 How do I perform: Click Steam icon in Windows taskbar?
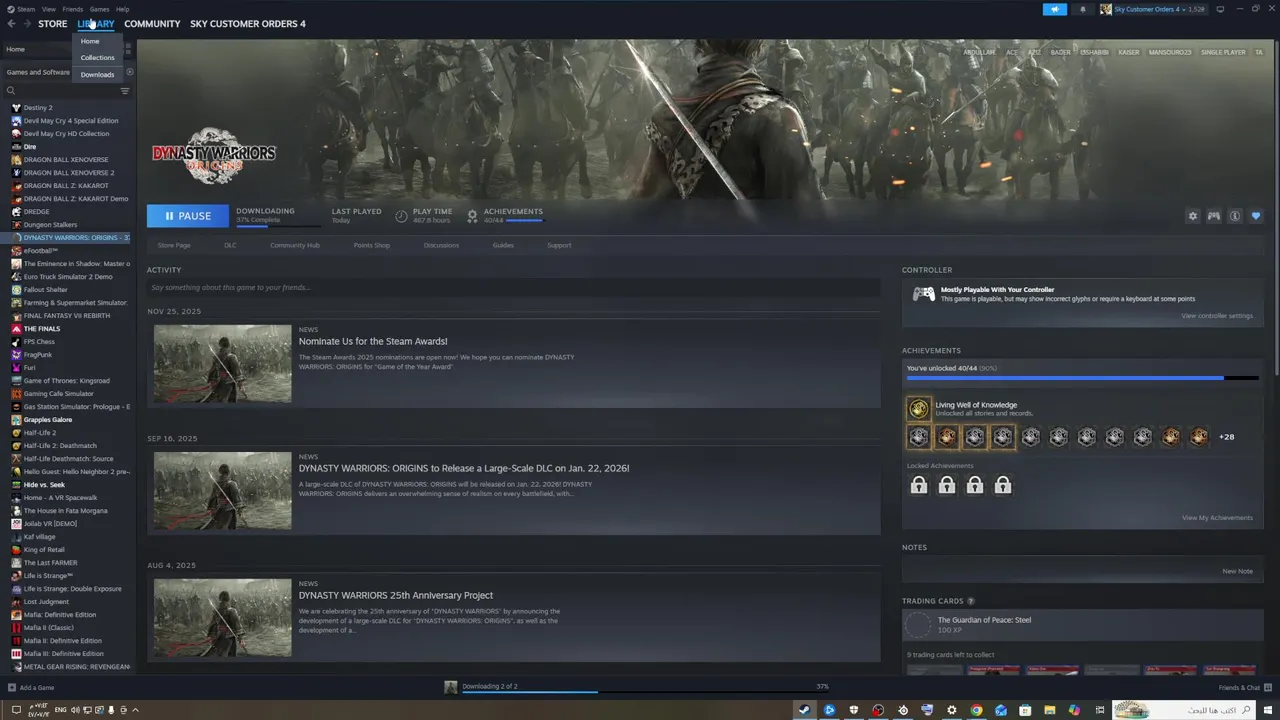803,710
